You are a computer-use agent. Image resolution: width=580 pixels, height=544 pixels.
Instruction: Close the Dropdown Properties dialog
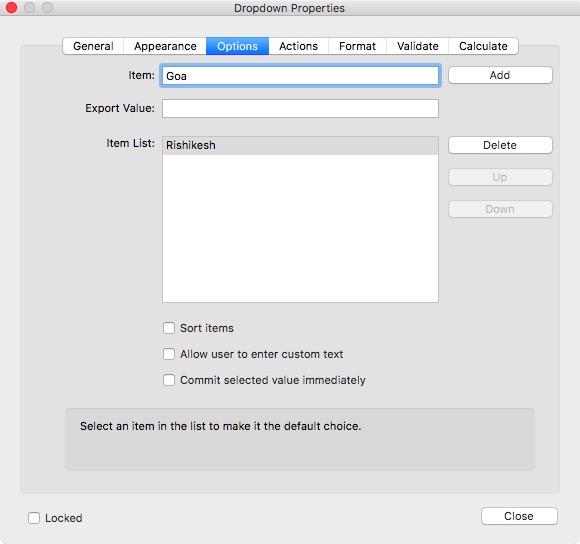click(519, 516)
